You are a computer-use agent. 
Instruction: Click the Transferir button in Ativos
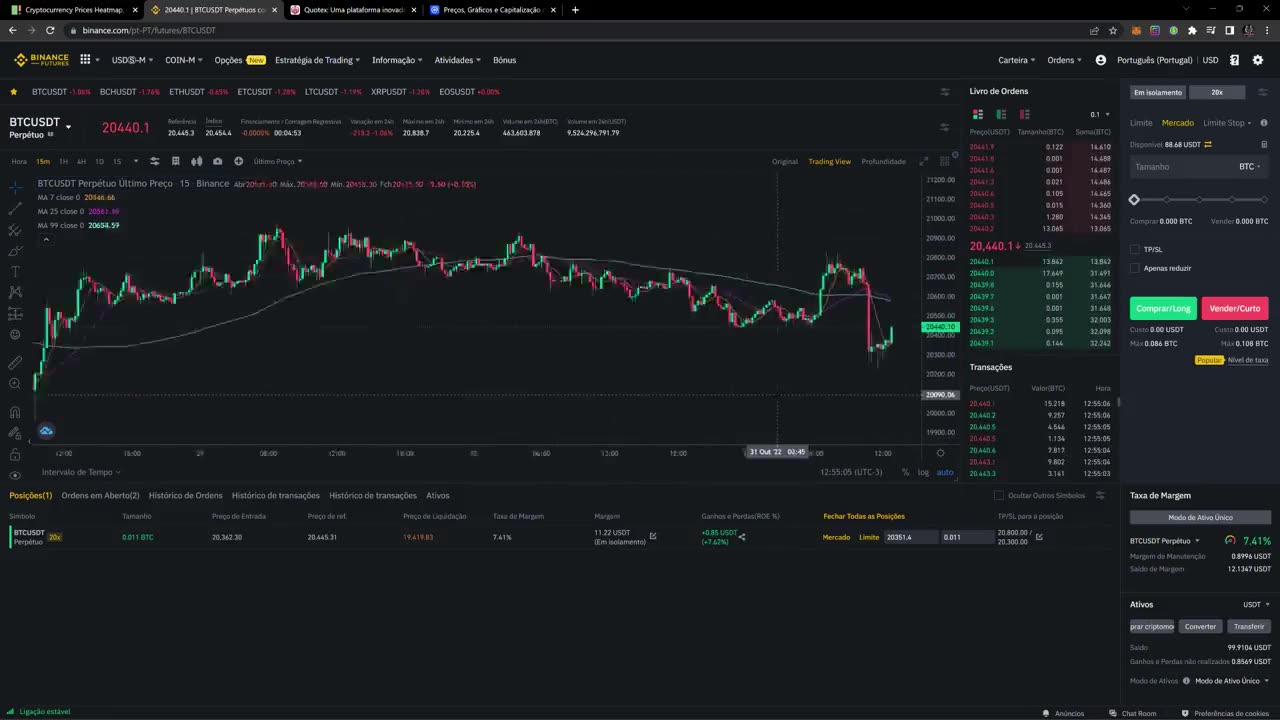1249,626
